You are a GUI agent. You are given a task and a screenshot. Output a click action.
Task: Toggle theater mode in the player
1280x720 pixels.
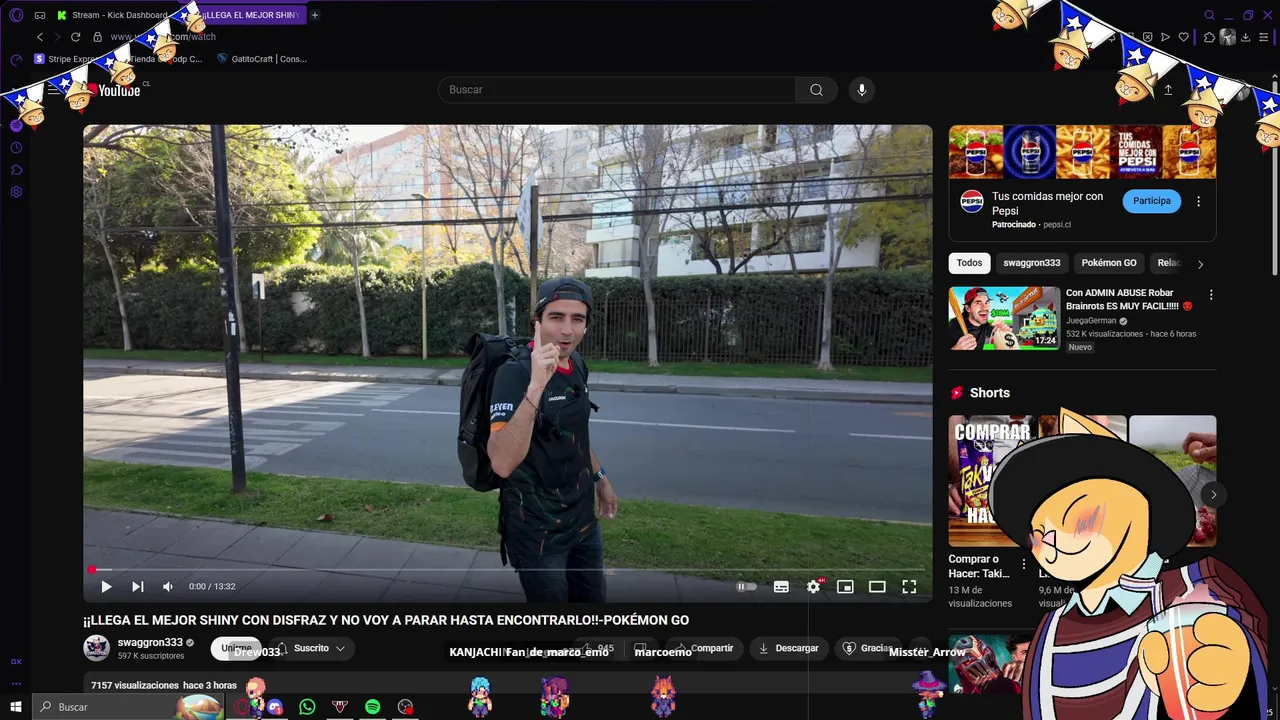click(x=877, y=587)
